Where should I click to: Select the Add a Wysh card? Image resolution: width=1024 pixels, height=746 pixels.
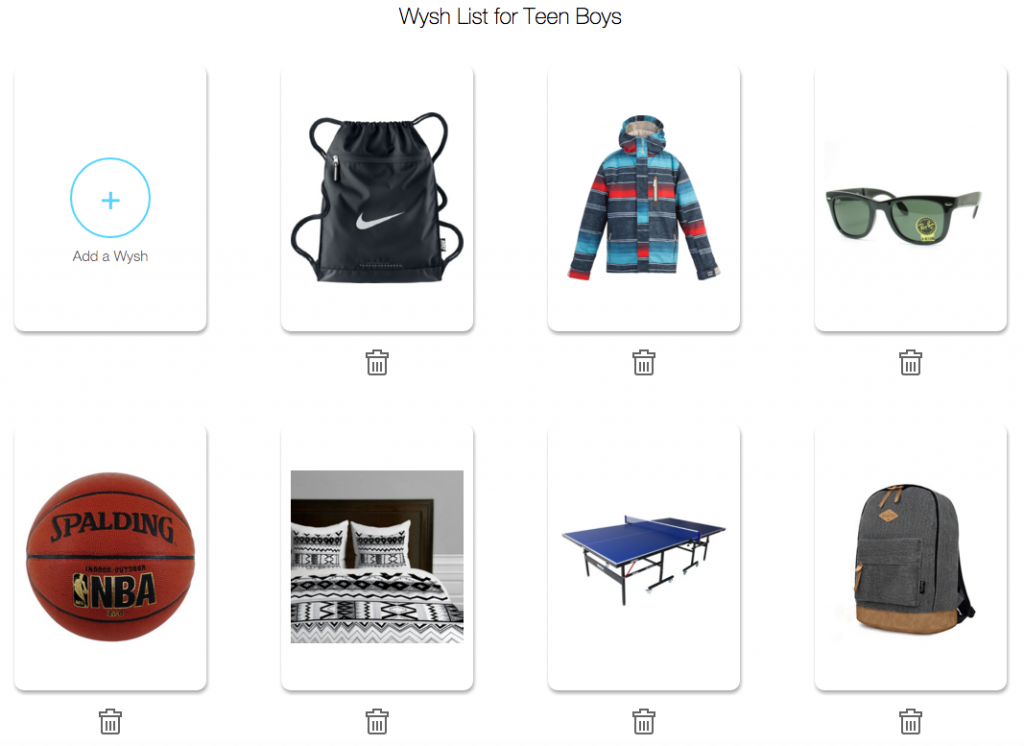(x=110, y=199)
